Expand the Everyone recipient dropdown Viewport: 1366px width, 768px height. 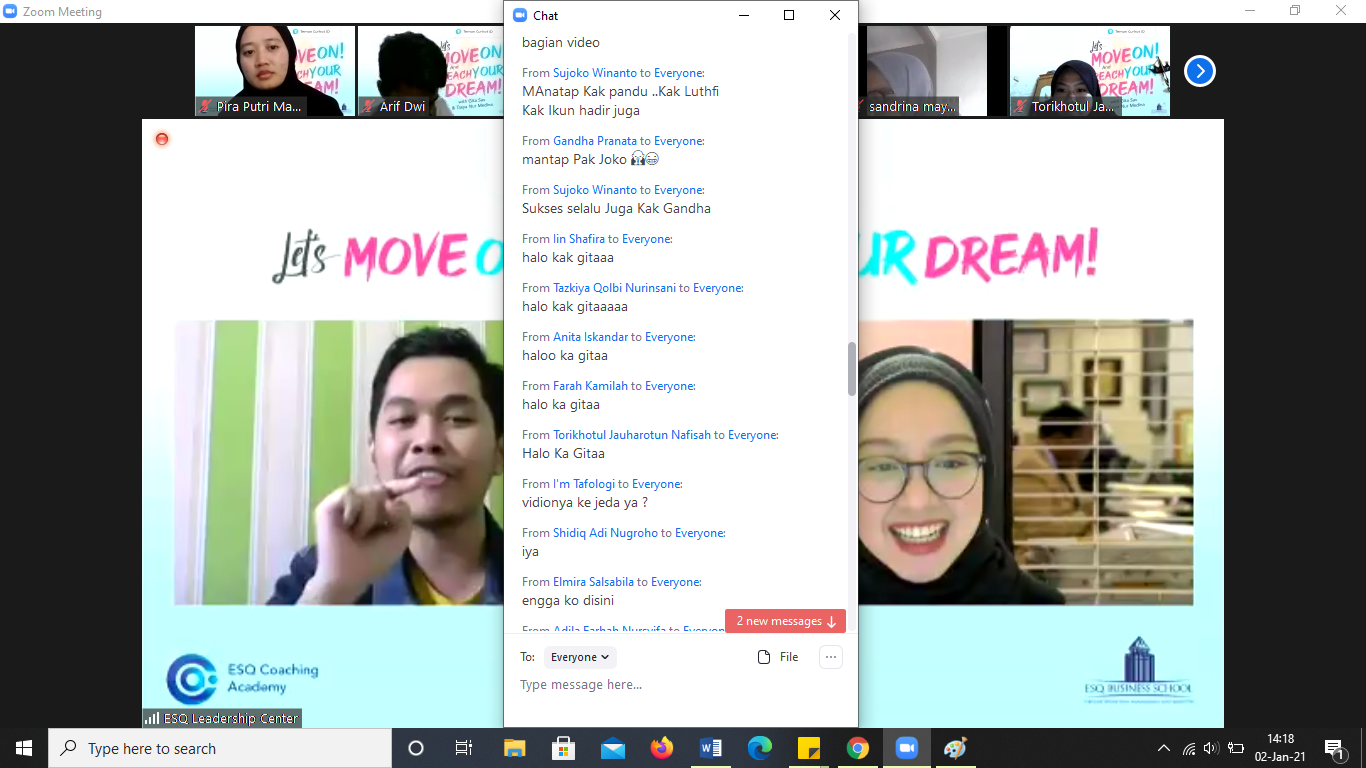(x=580, y=657)
